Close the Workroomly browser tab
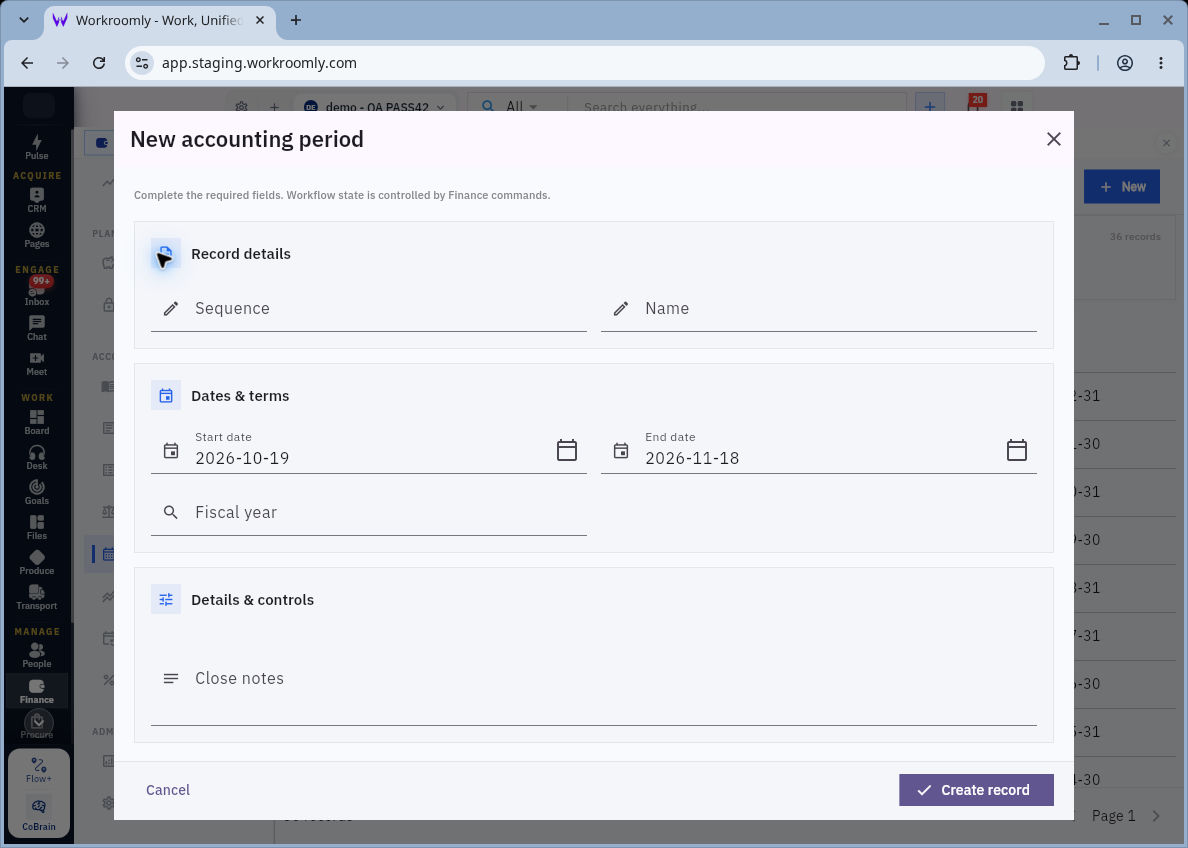This screenshot has width=1188, height=848. click(260, 20)
